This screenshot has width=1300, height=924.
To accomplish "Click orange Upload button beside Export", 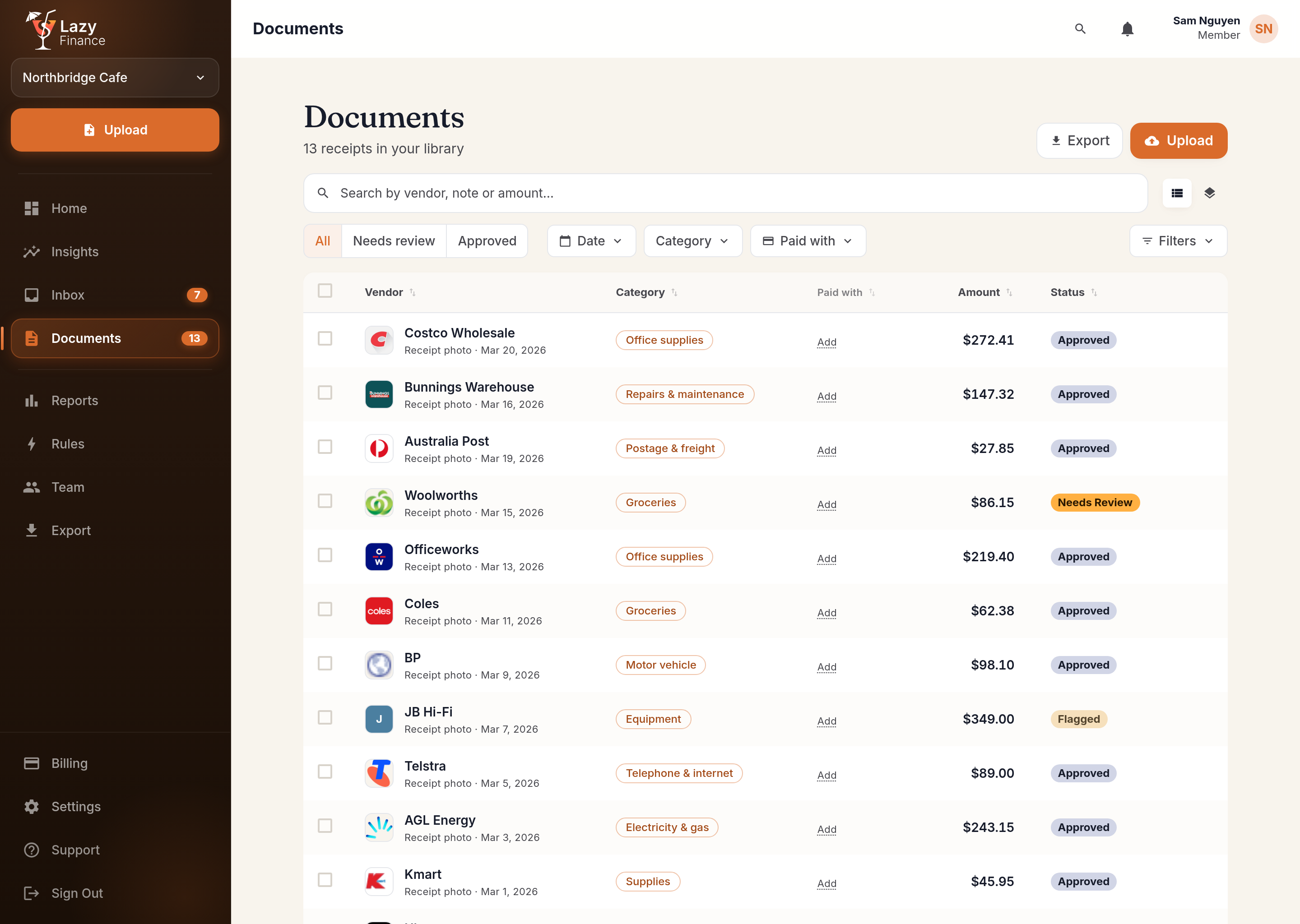I will tap(1178, 140).
